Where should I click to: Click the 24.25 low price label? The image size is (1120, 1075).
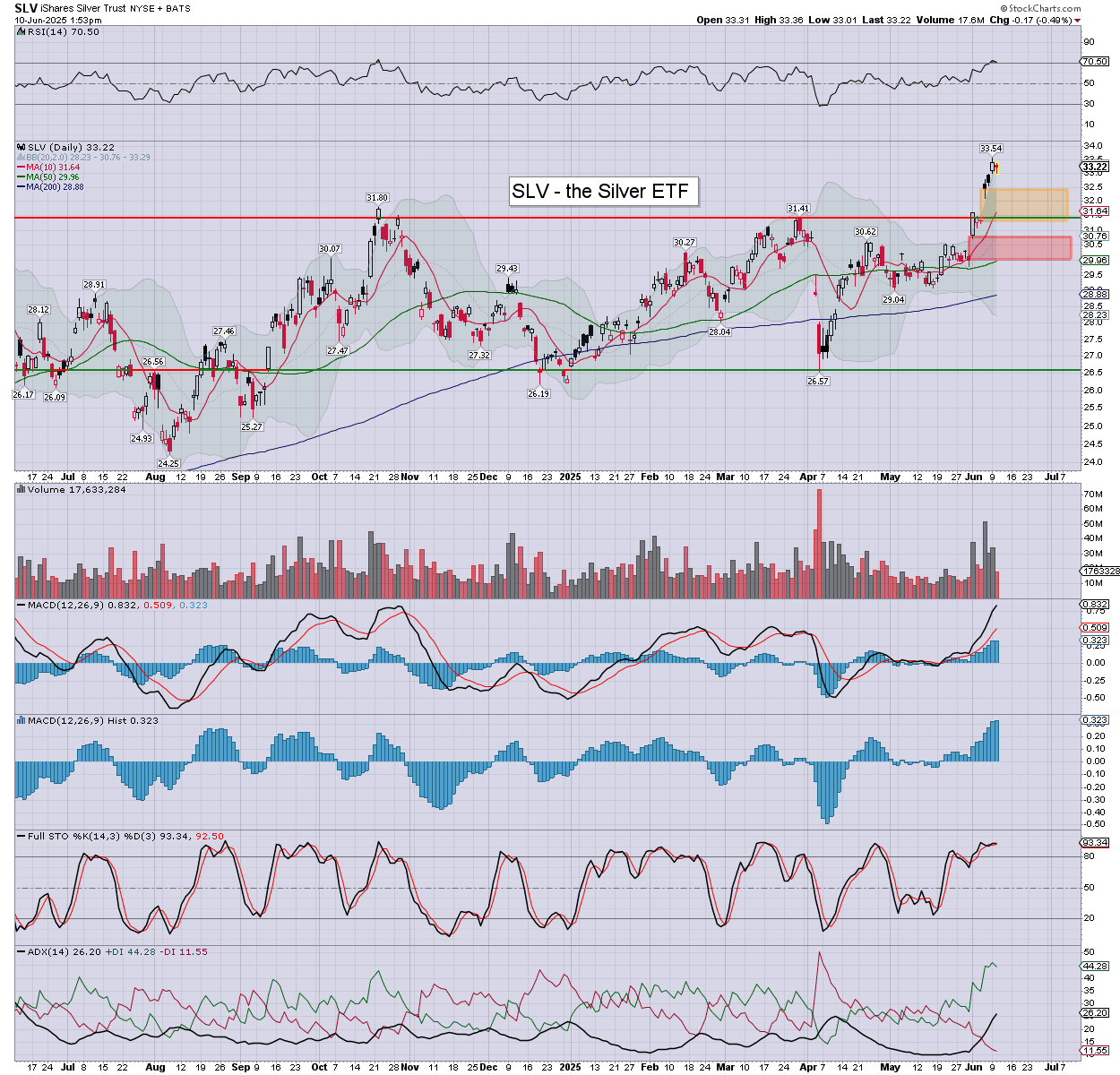coord(168,463)
